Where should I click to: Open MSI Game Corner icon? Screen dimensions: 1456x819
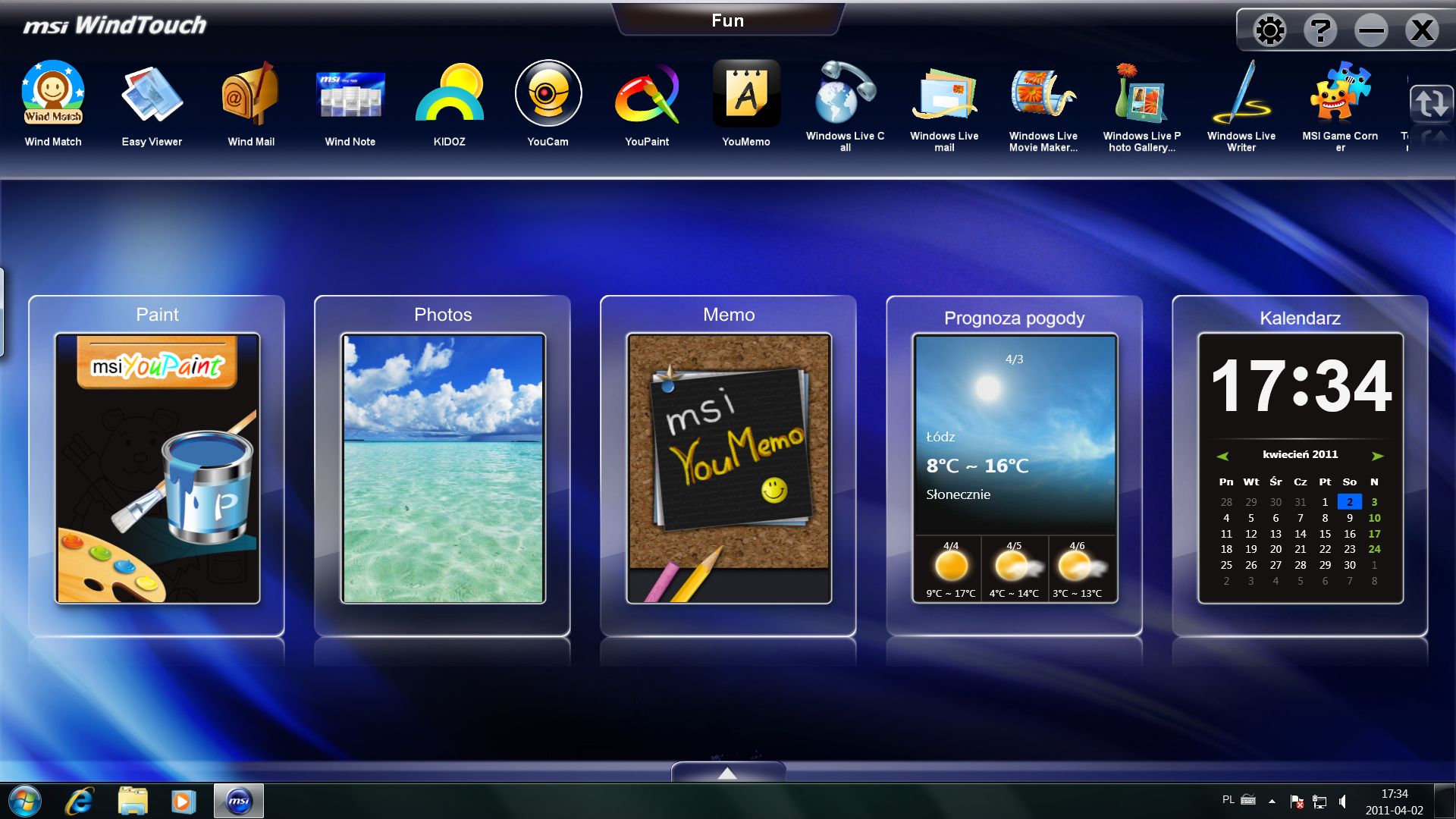(x=1340, y=95)
